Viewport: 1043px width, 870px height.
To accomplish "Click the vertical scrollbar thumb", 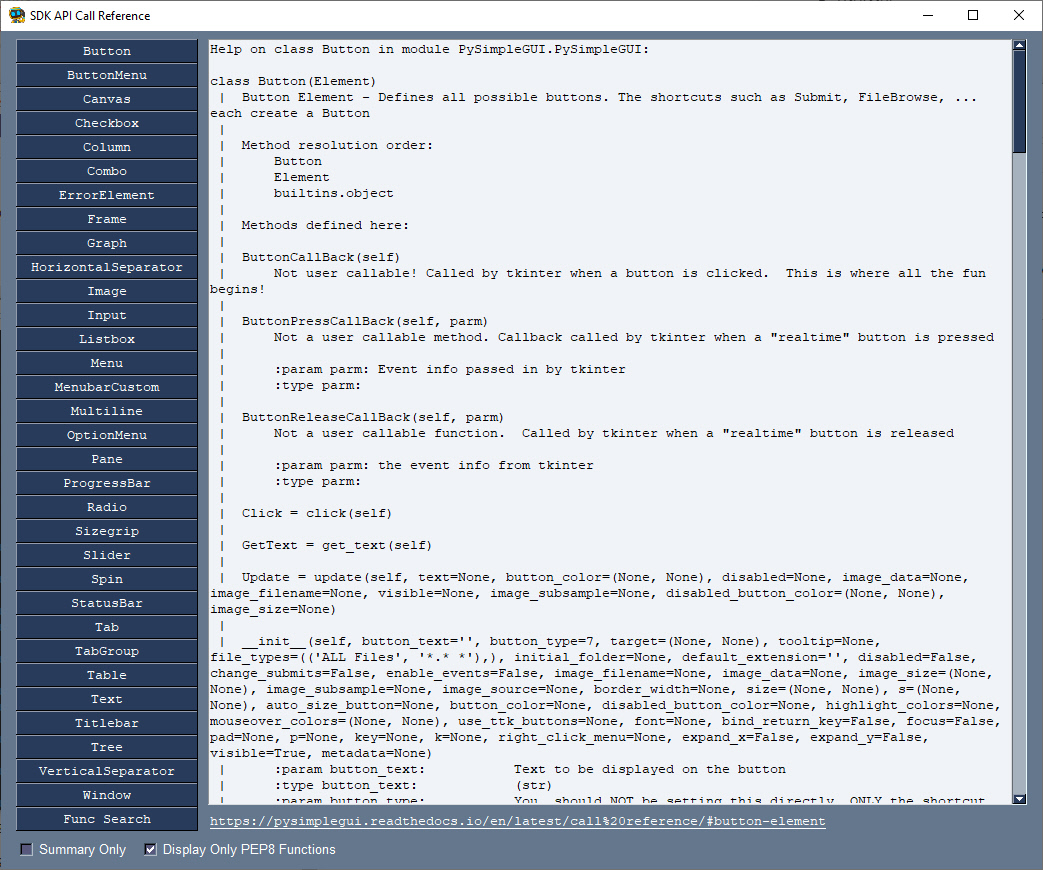I will (x=1019, y=102).
